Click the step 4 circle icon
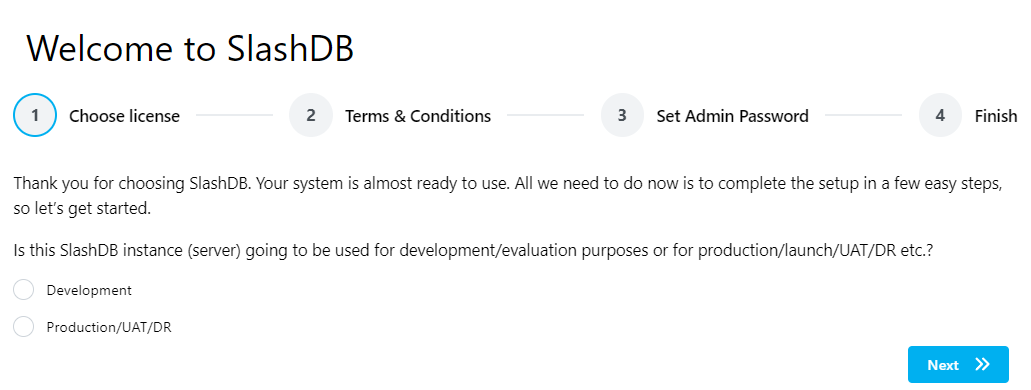This screenshot has width=1031, height=390. tap(940, 115)
